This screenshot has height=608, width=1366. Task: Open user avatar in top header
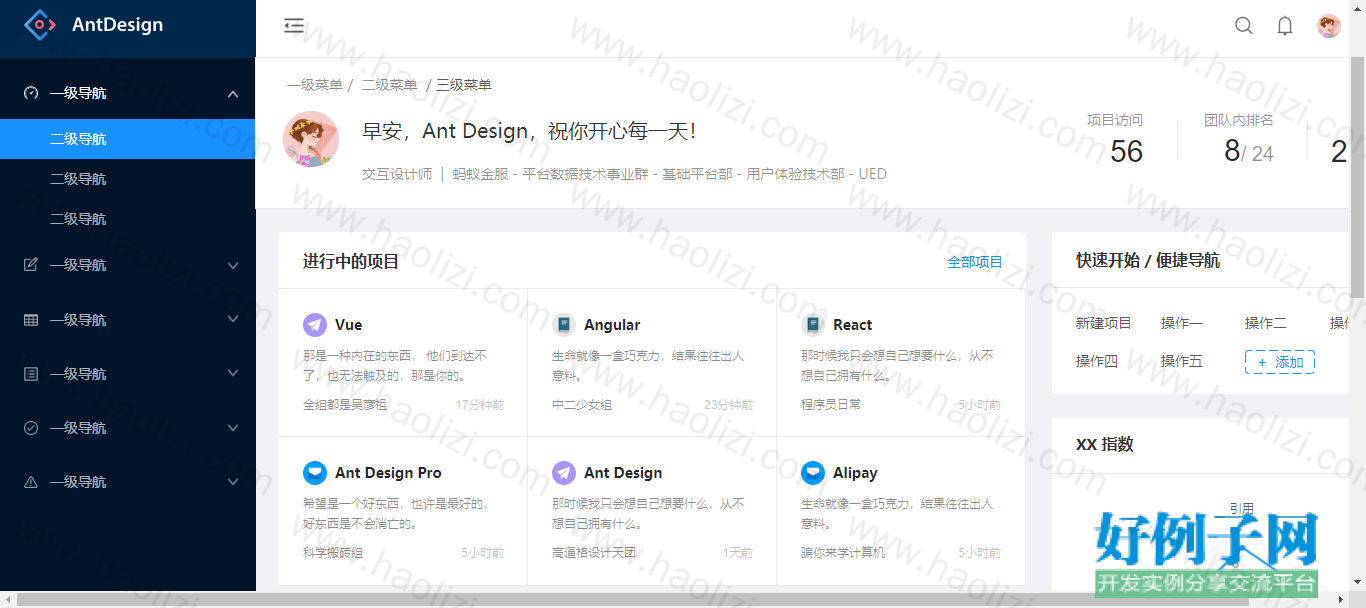pyautogui.click(x=1329, y=26)
